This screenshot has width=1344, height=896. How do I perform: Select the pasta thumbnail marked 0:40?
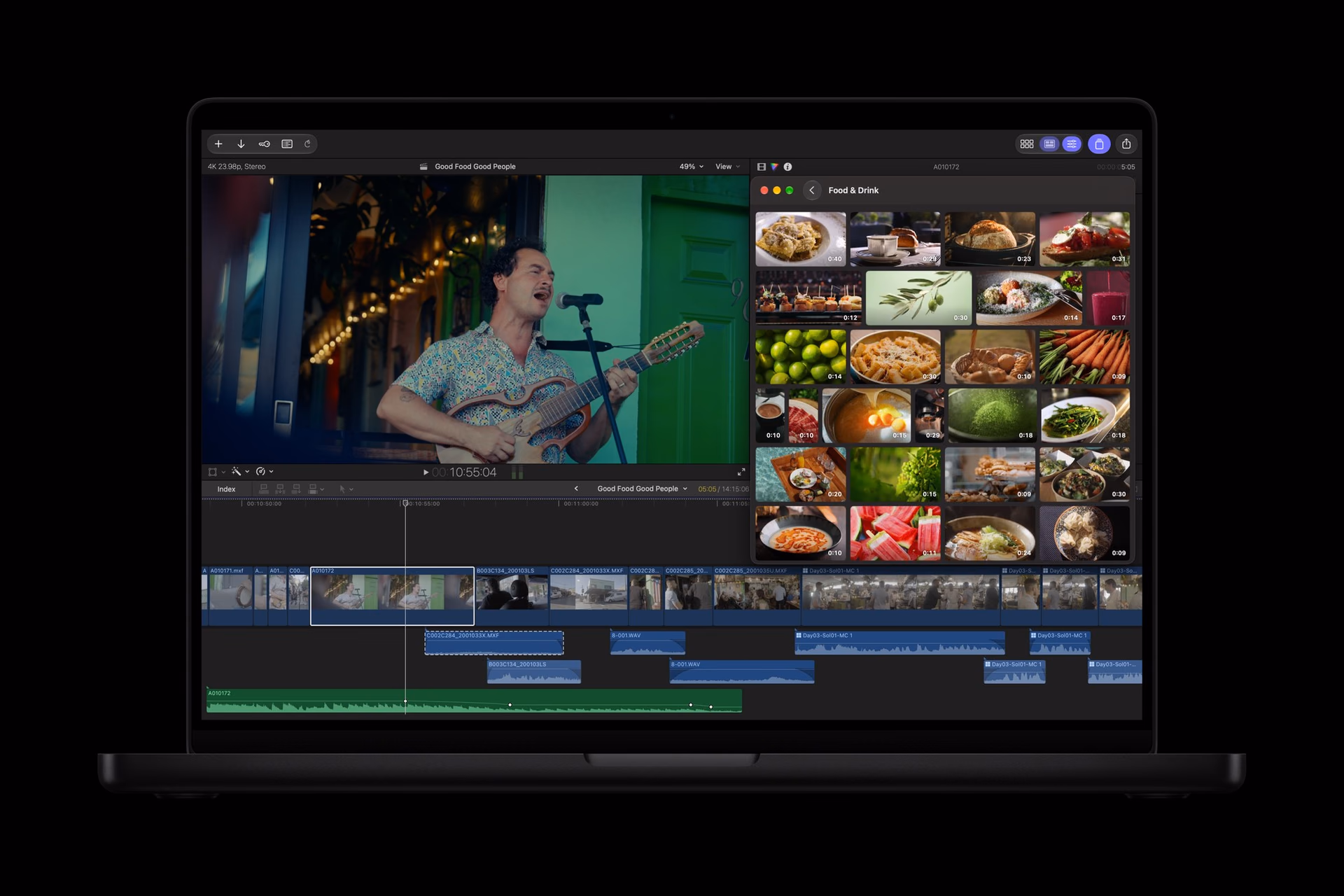(800, 239)
